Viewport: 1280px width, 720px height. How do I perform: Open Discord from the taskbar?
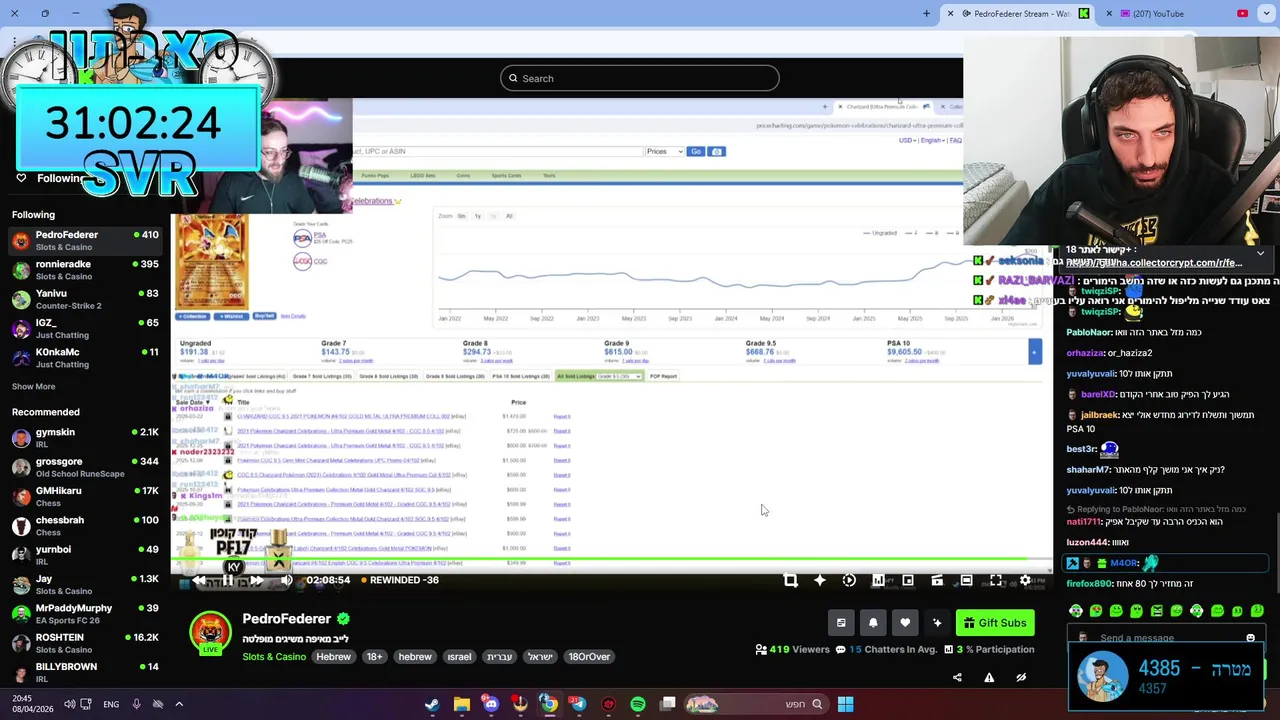click(491, 704)
